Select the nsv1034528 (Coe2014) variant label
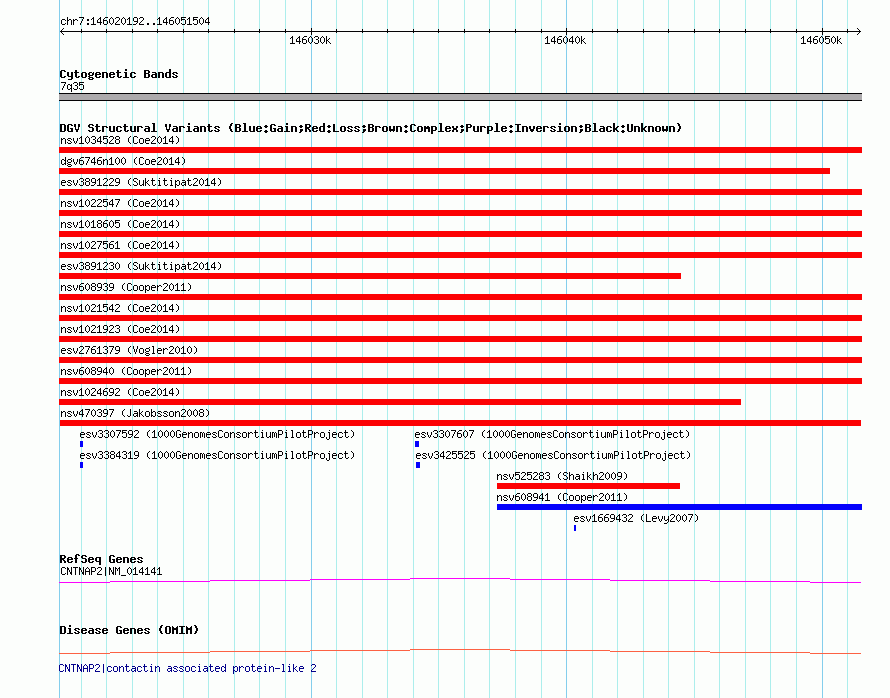Screen dimensions: 890x698 point(120,140)
